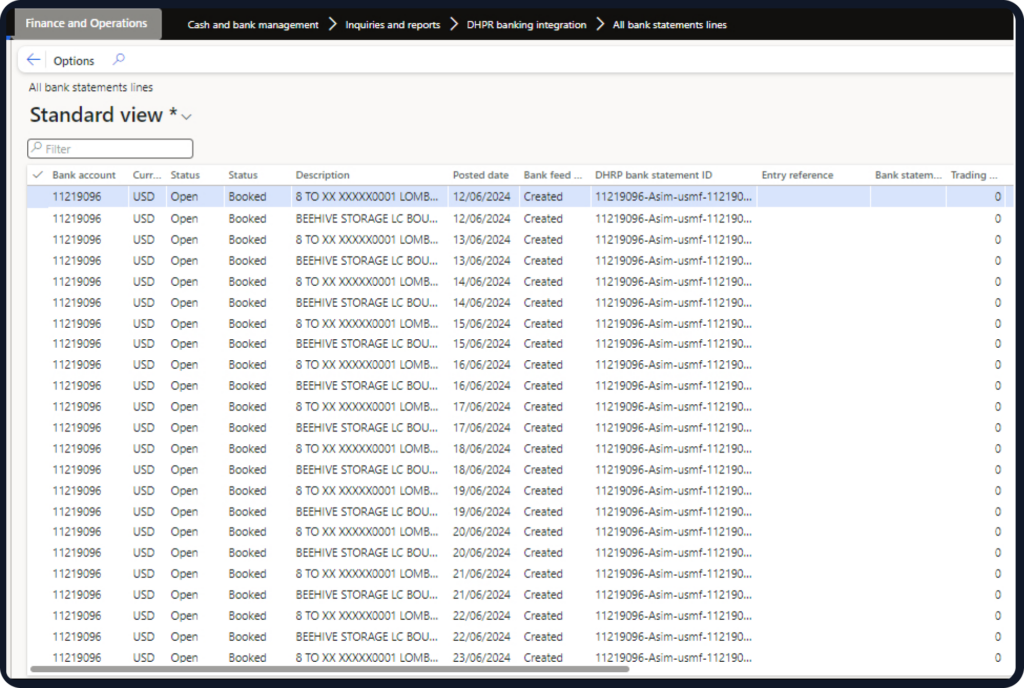The height and width of the screenshot is (688, 1024).
Task: Expand the Standard view dropdown chevron
Action: coord(187,117)
